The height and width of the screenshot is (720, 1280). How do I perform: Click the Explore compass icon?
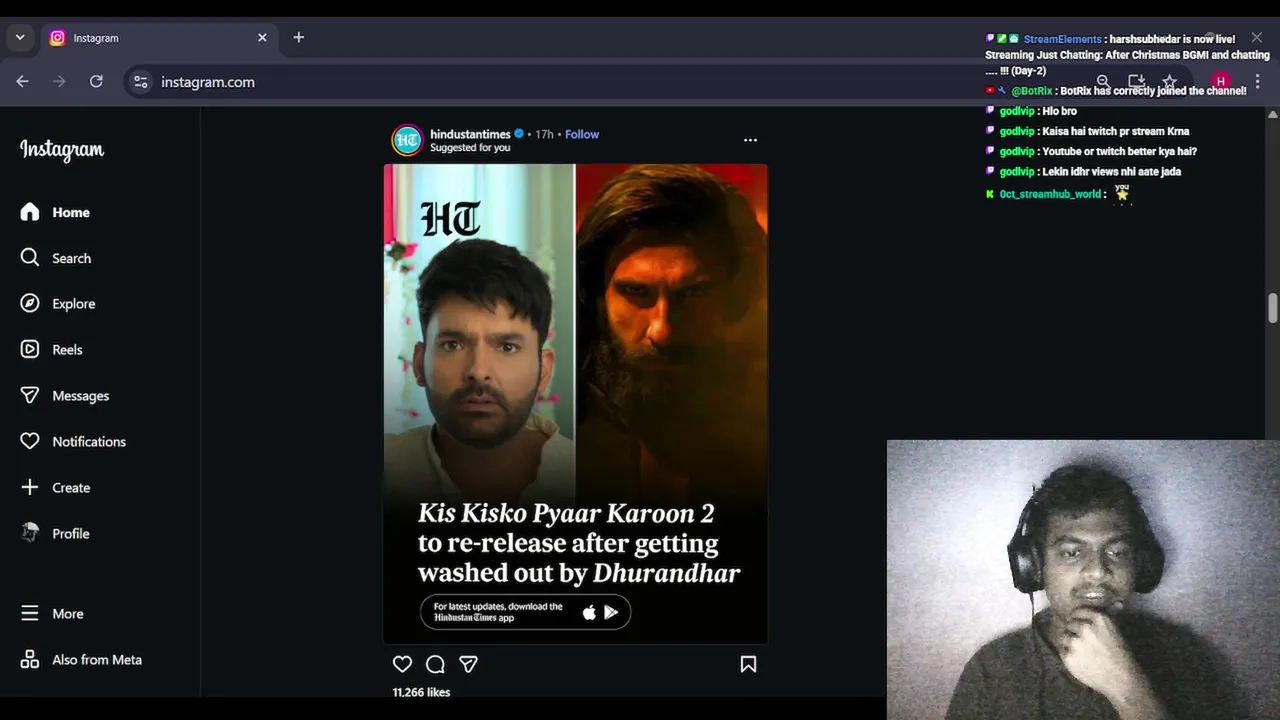point(30,304)
